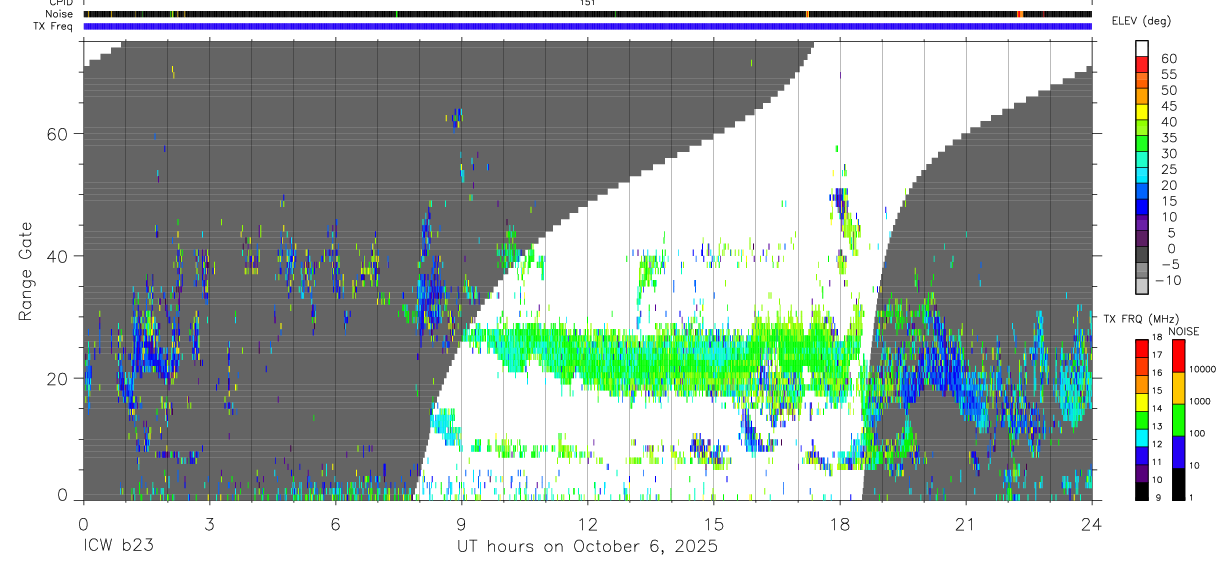Image resolution: width=1228 pixels, height=567 pixels.
Task: Click x-axis tick label '12'
Action: (587, 523)
